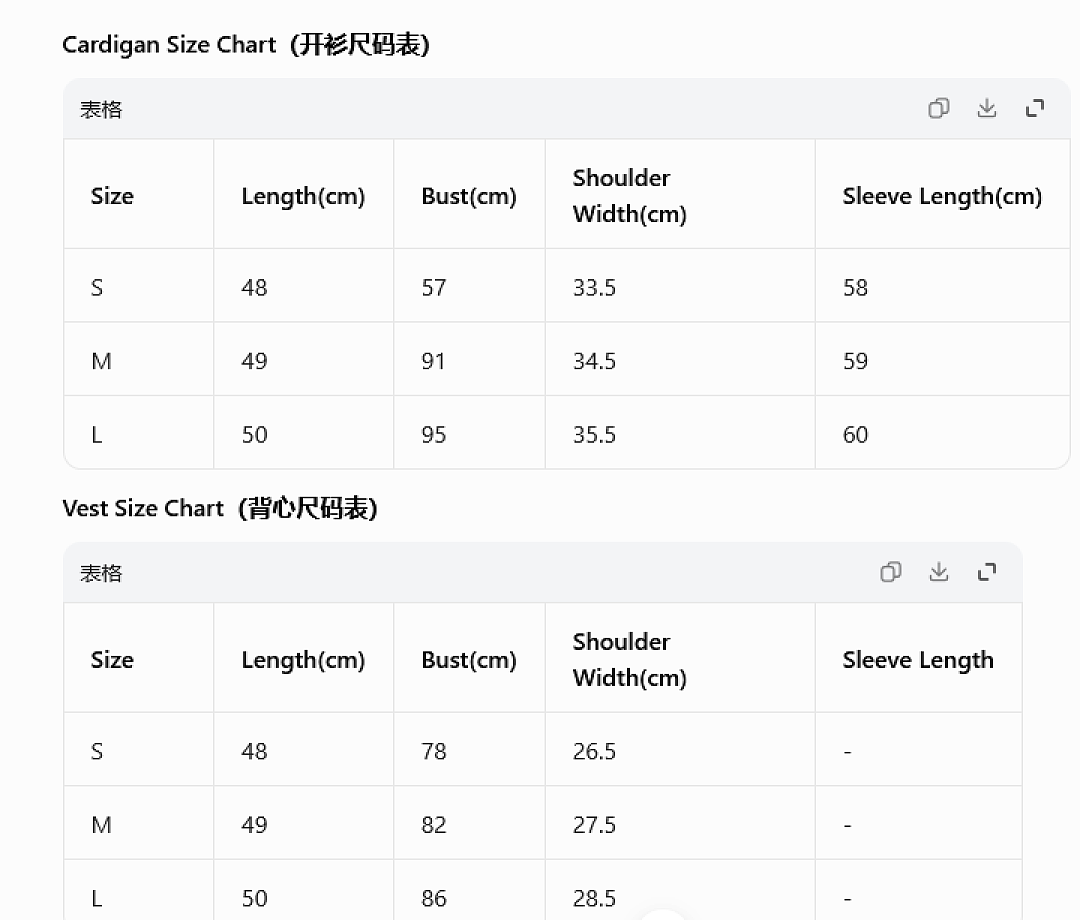
Task: Click Vest size M shoulder value 27.5
Action: (x=594, y=825)
